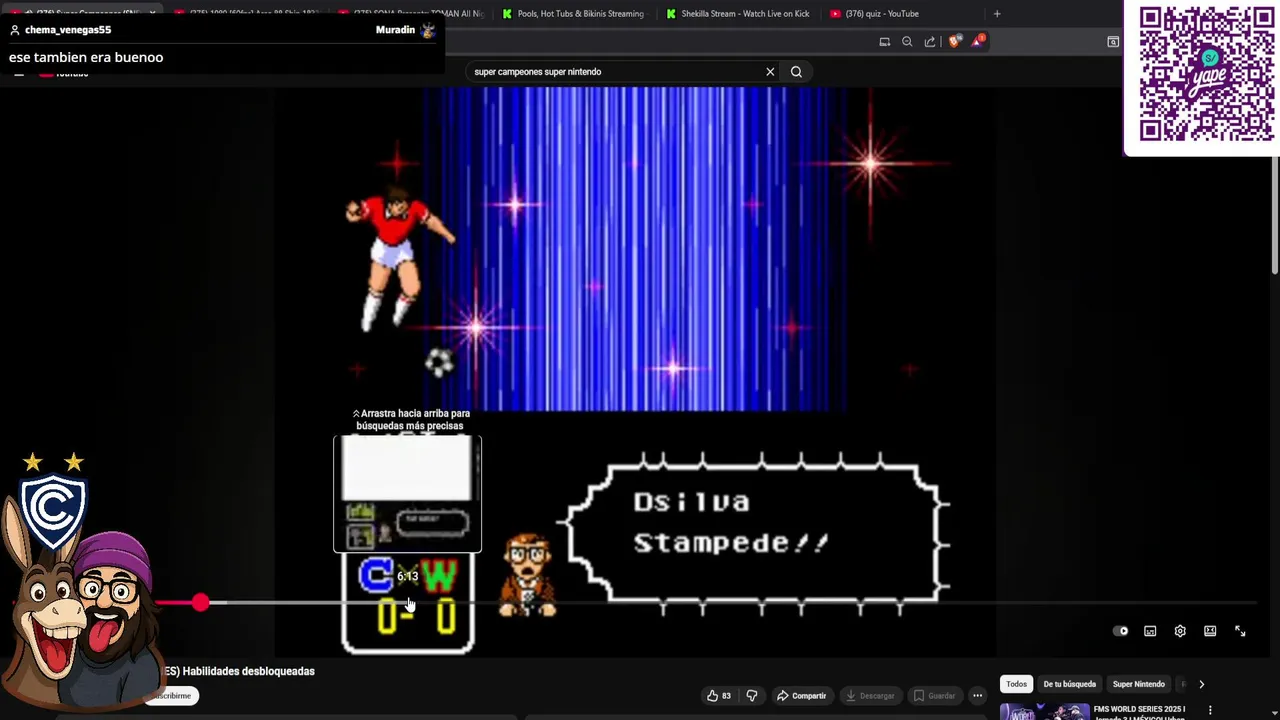Screen dimensions: 1280x720
Task: Click the Compartir share button
Action: tap(802, 696)
